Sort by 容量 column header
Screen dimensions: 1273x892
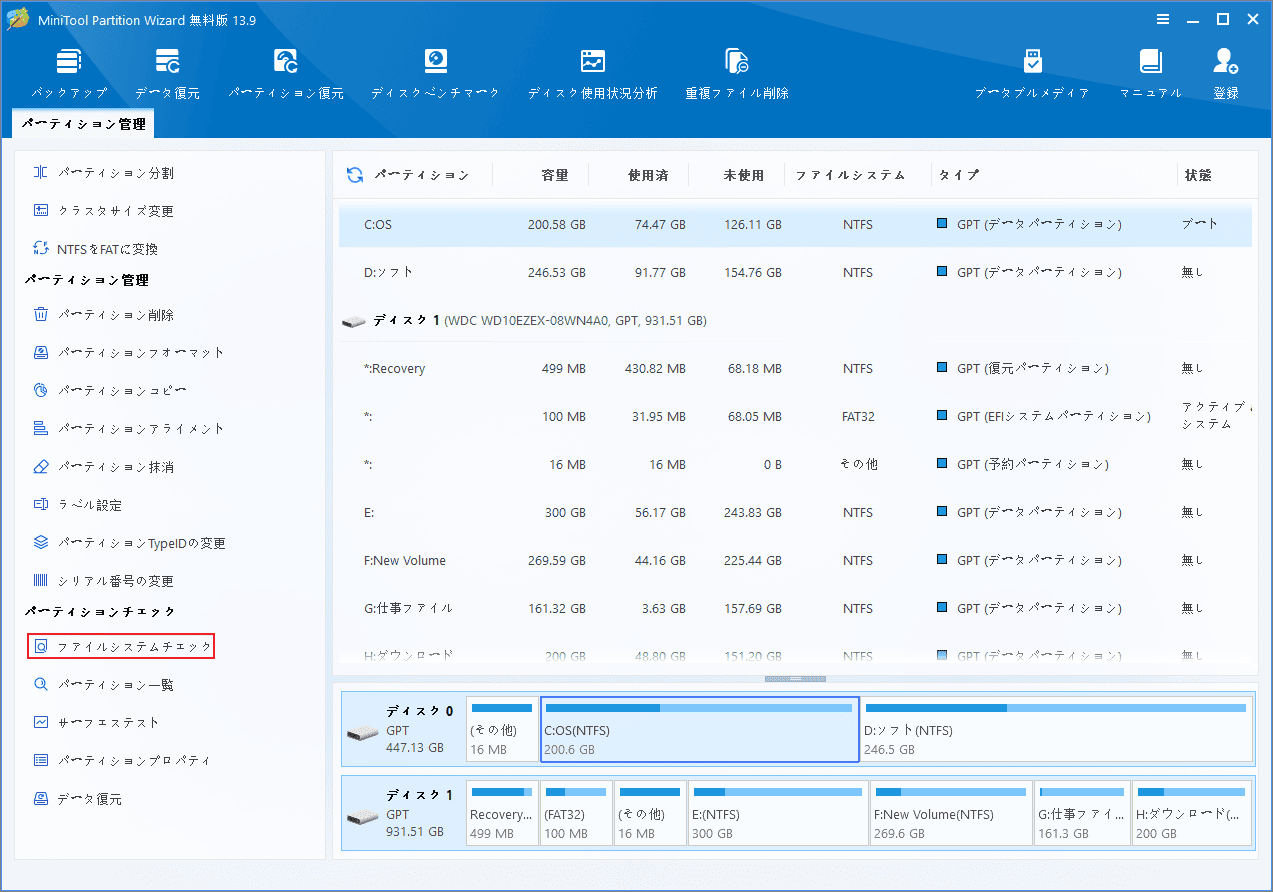[x=555, y=175]
